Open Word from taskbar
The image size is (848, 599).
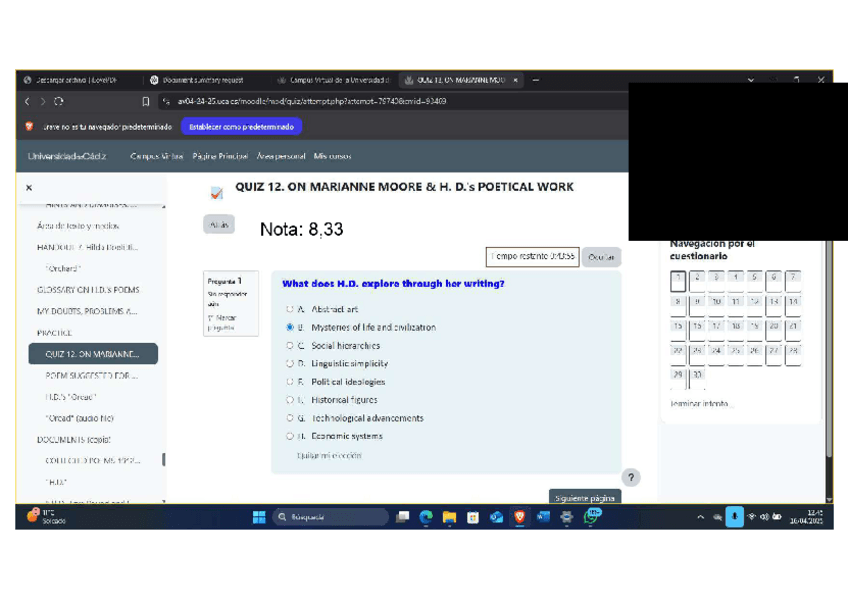click(x=543, y=517)
